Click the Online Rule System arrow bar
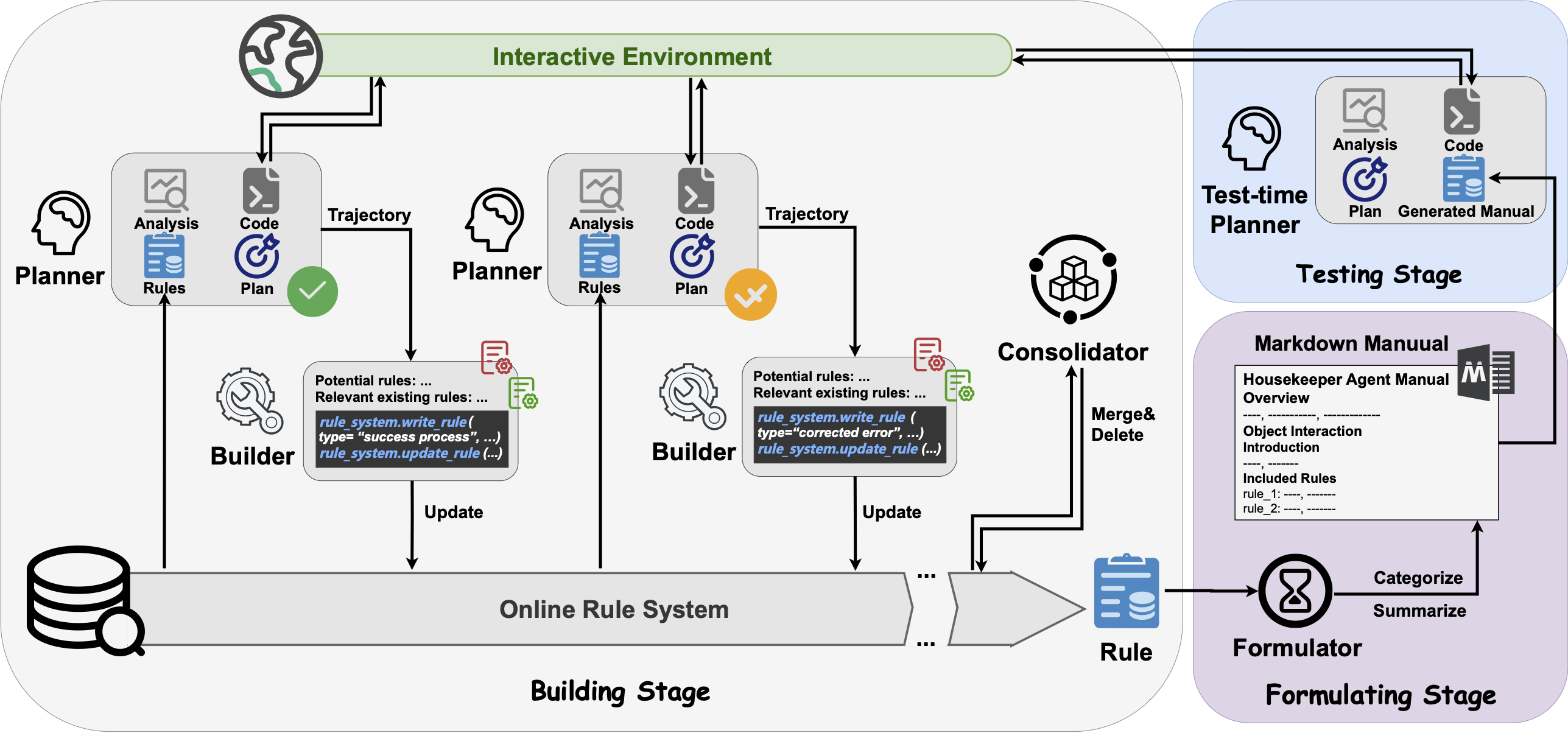The height and width of the screenshot is (733, 1568). [x=613, y=609]
